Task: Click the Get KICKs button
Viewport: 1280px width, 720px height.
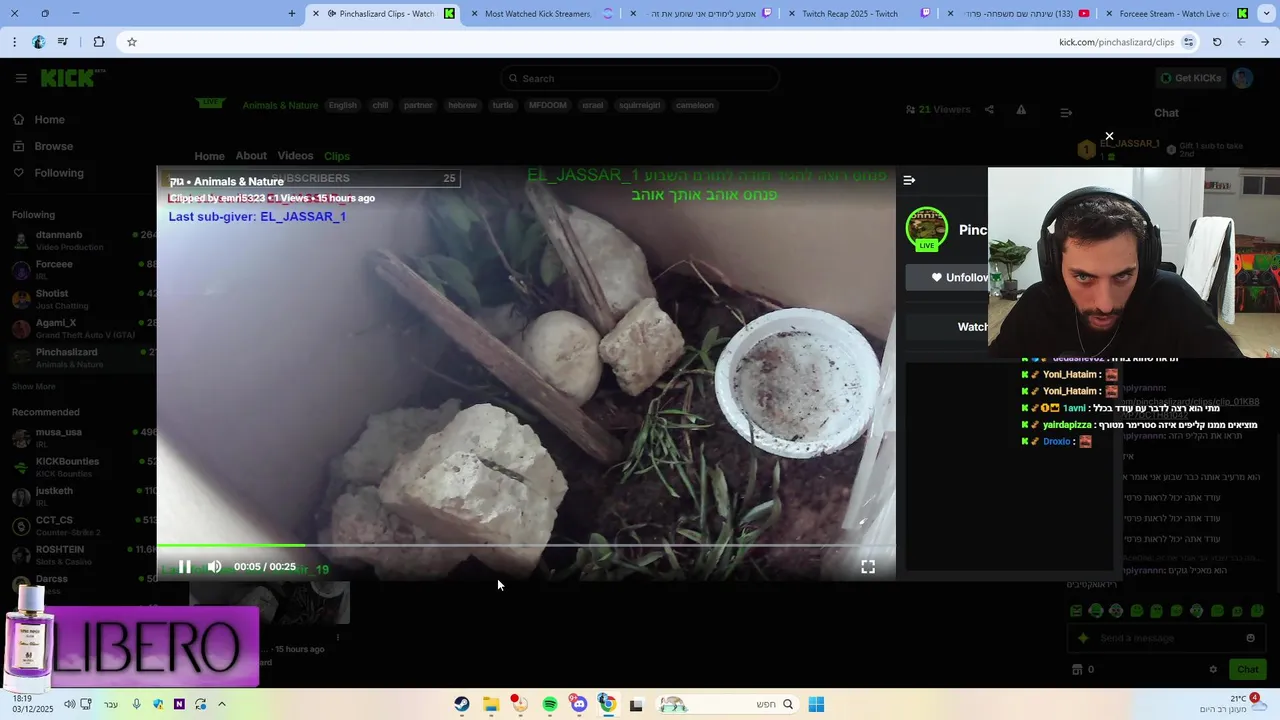Action: (x=1190, y=78)
